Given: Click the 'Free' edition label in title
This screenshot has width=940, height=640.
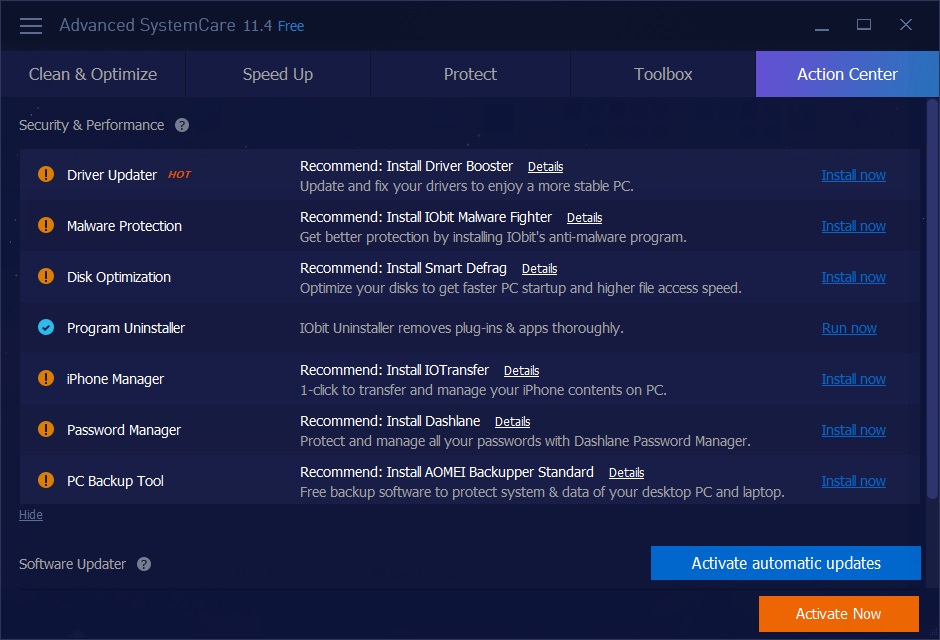Looking at the screenshot, I should click(x=291, y=26).
